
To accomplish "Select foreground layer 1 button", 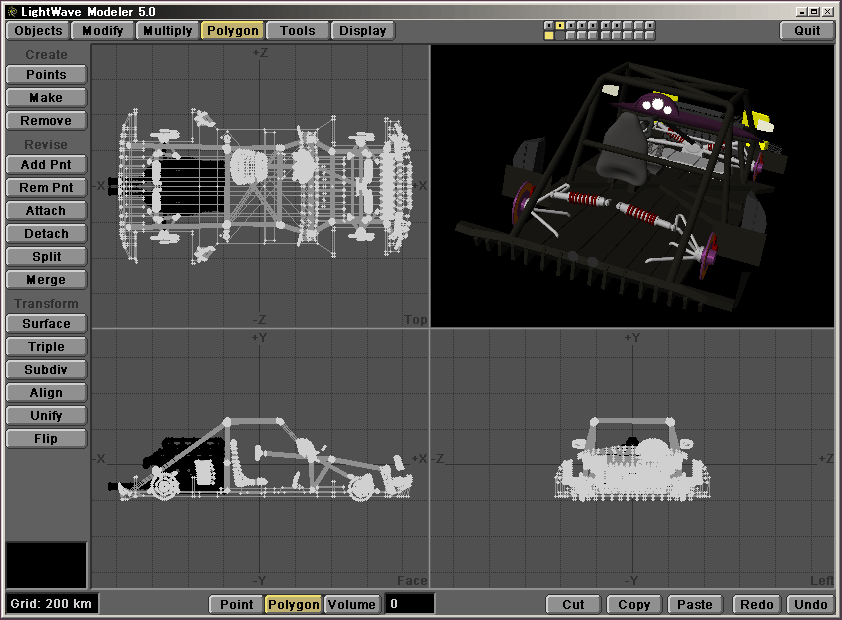I will click(549, 25).
